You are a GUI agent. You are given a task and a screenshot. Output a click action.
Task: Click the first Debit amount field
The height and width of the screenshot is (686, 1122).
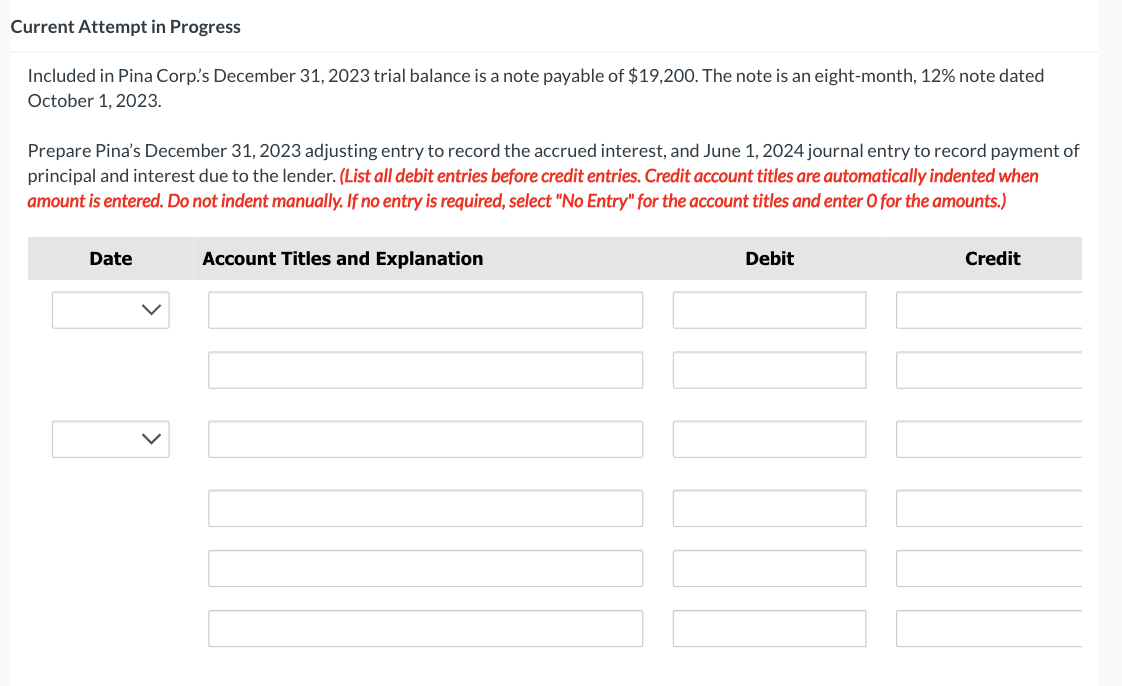point(769,310)
